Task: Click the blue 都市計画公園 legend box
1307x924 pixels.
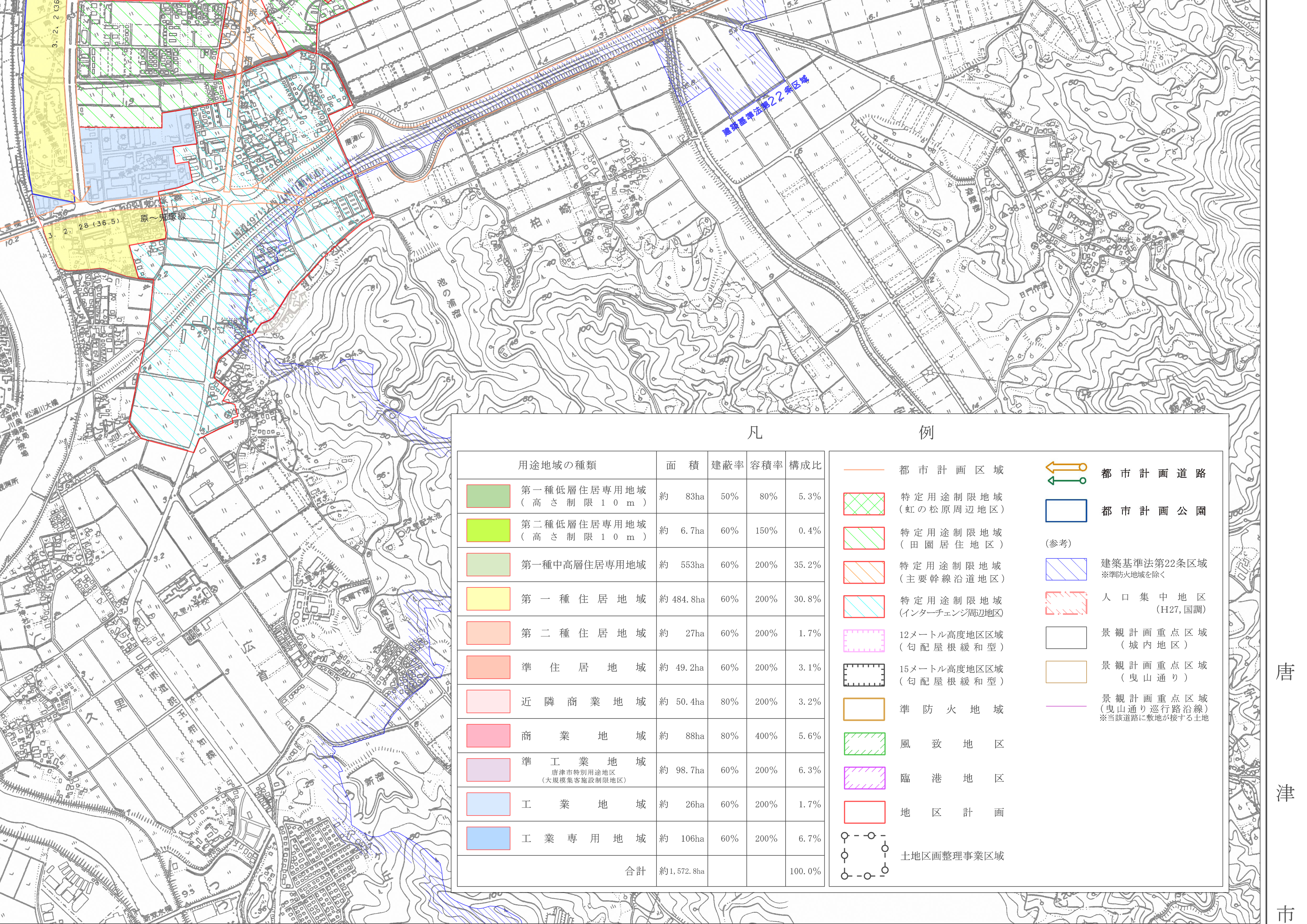Action: [x=1066, y=510]
